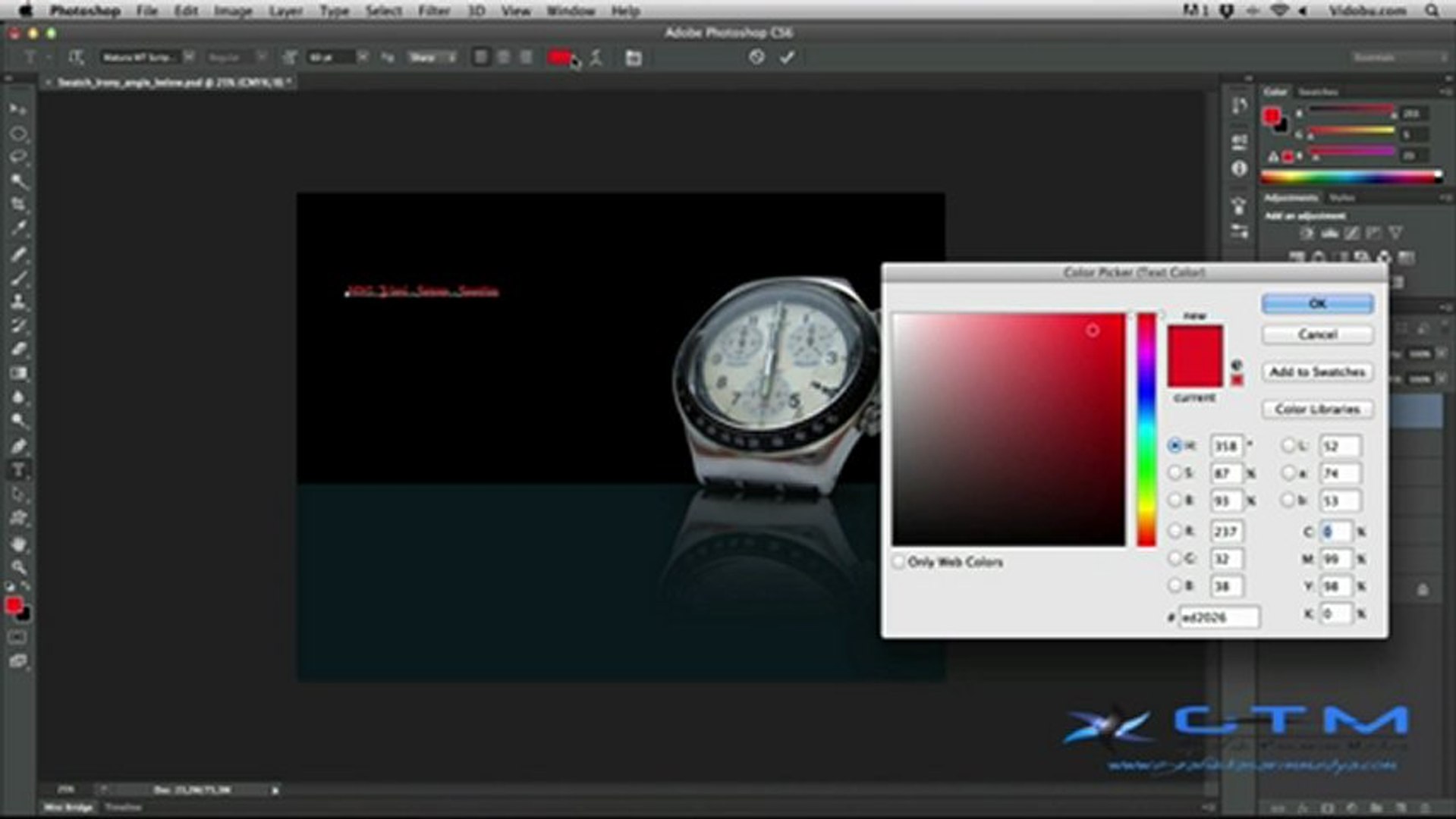Commit current text edits with checkmark
Screen dimensions: 1456x819
point(787,57)
